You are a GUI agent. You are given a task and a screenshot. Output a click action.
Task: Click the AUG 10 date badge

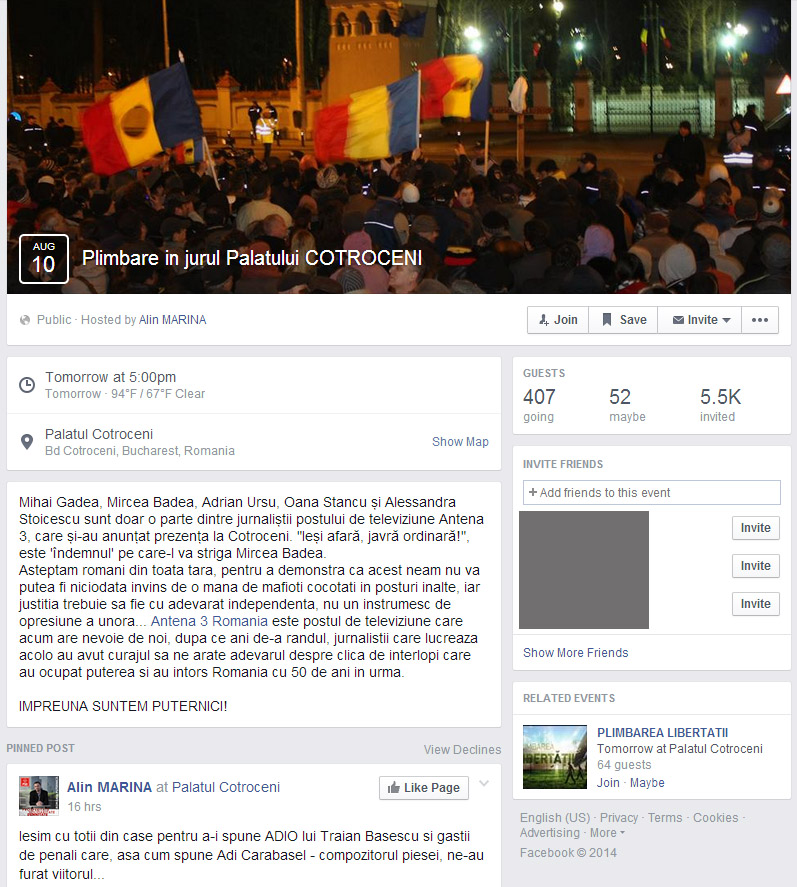coord(44,259)
